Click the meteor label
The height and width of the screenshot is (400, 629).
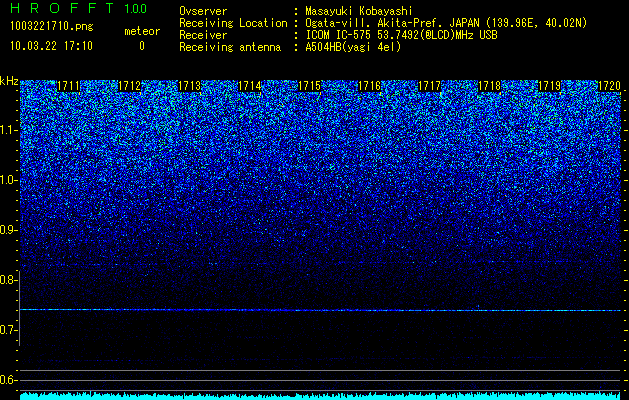(x=142, y=31)
